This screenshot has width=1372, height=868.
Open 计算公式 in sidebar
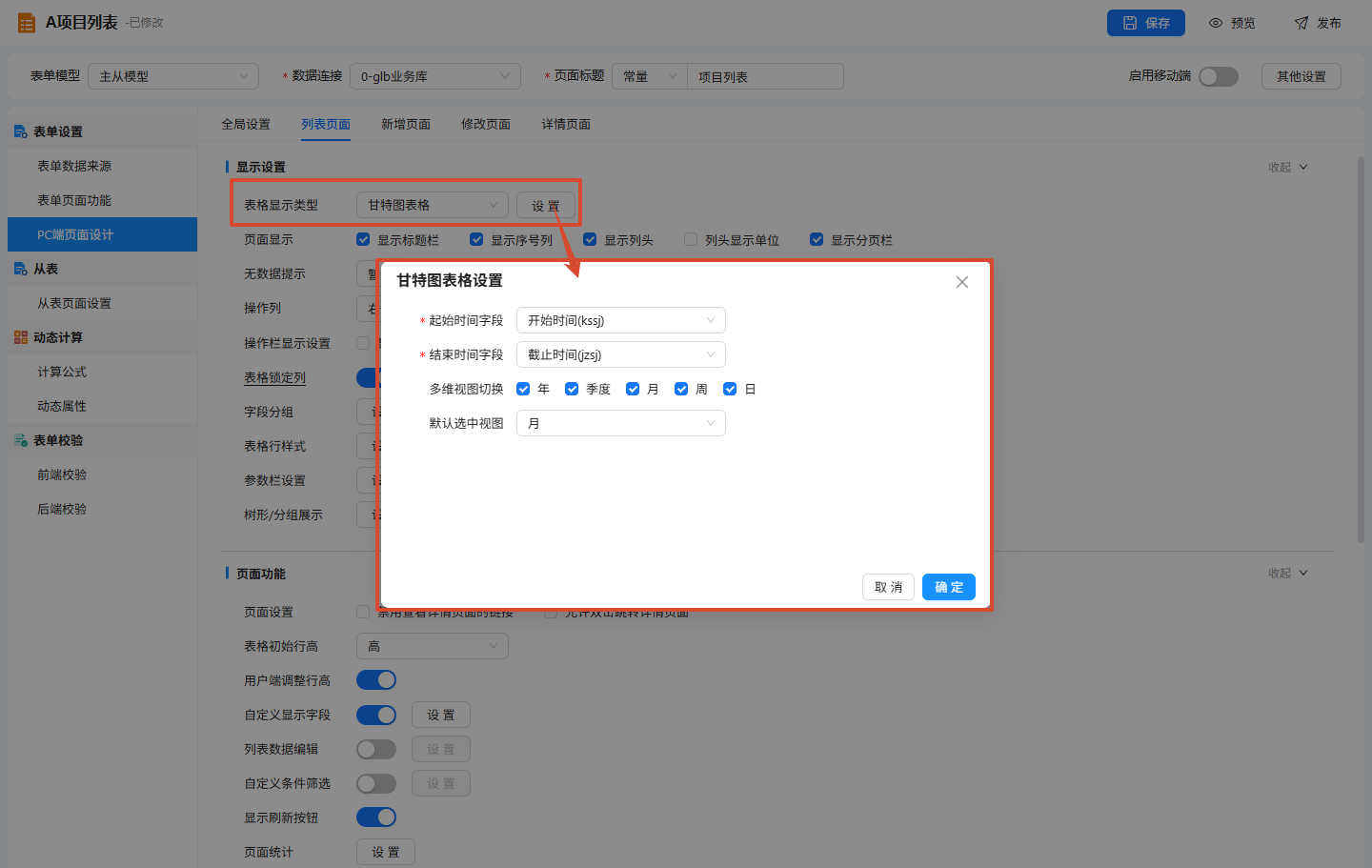click(x=102, y=372)
